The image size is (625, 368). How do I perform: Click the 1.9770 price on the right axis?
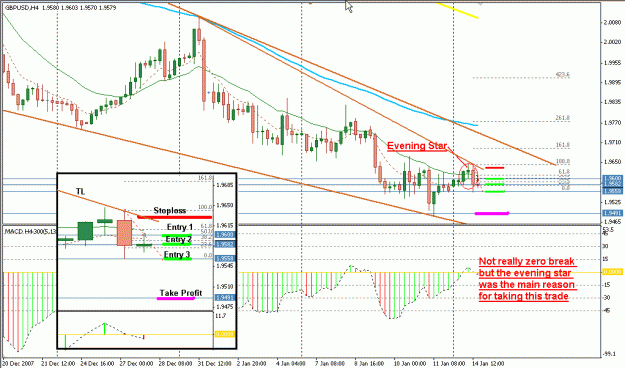(x=612, y=122)
